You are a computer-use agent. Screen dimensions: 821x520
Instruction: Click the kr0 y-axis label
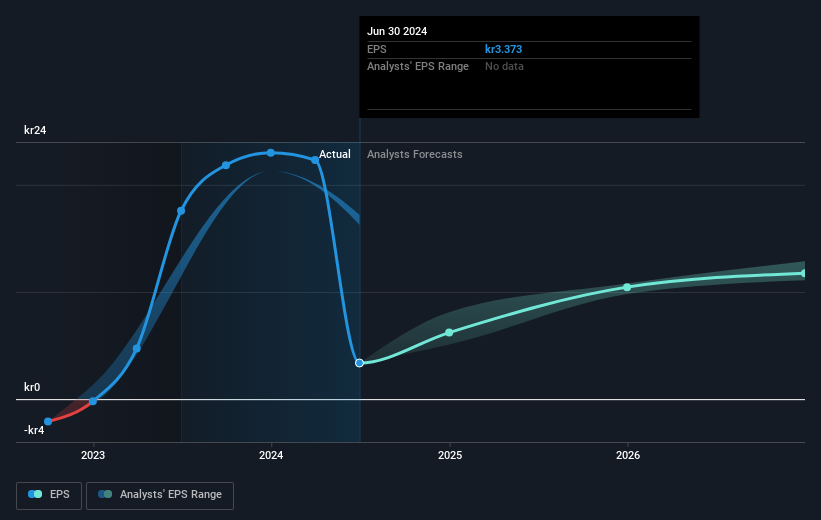point(32,387)
